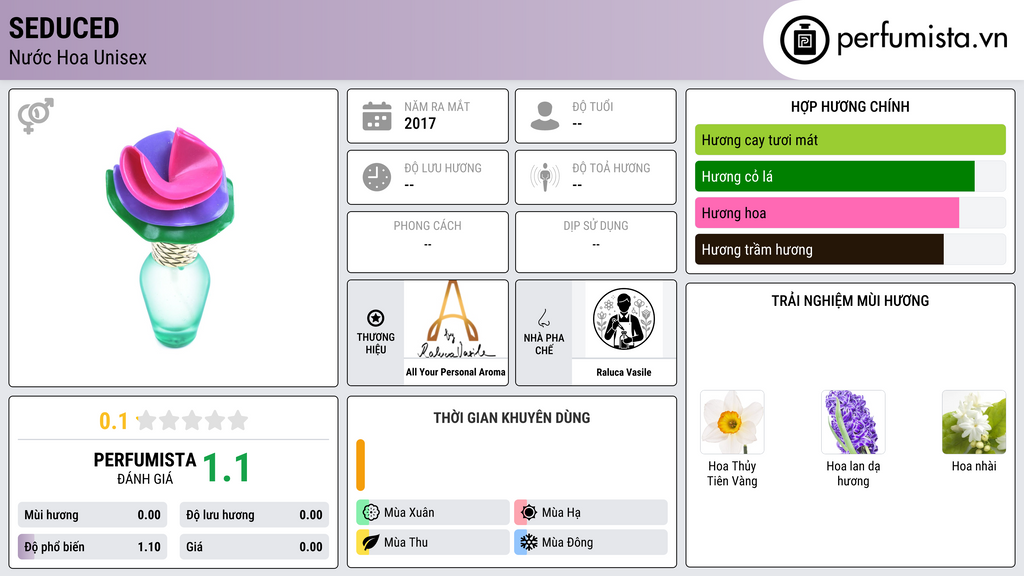Image resolution: width=1024 pixels, height=576 pixels.
Task: Click the five-star rating row
Action: pos(192,421)
